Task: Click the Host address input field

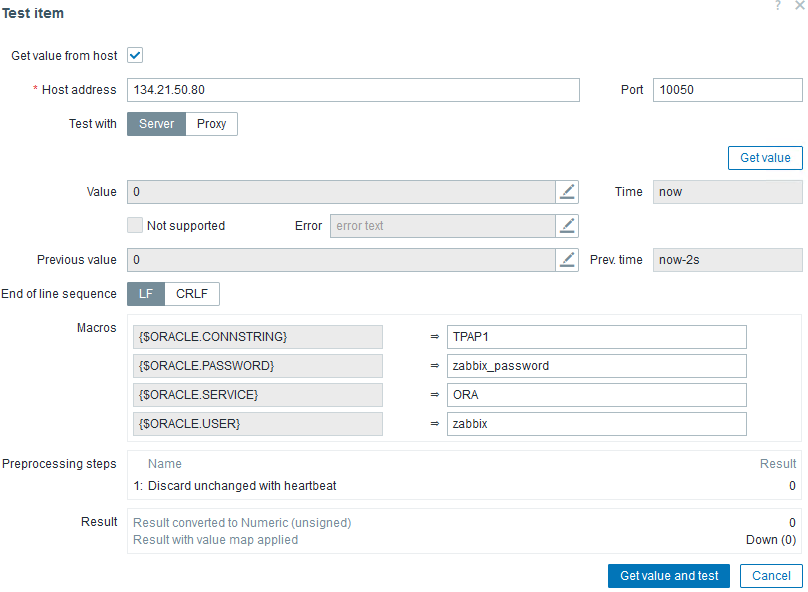Action: click(x=353, y=90)
